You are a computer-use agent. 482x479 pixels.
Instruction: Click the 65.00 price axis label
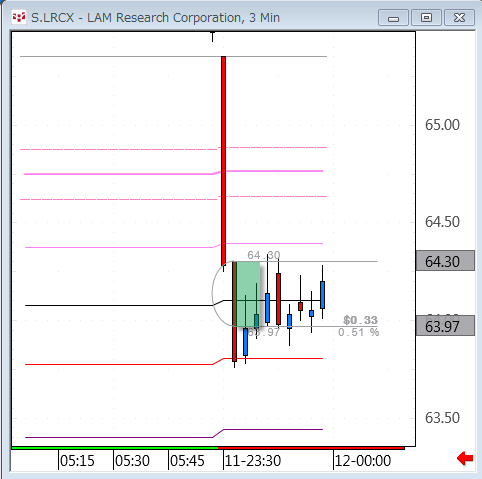click(x=442, y=125)
